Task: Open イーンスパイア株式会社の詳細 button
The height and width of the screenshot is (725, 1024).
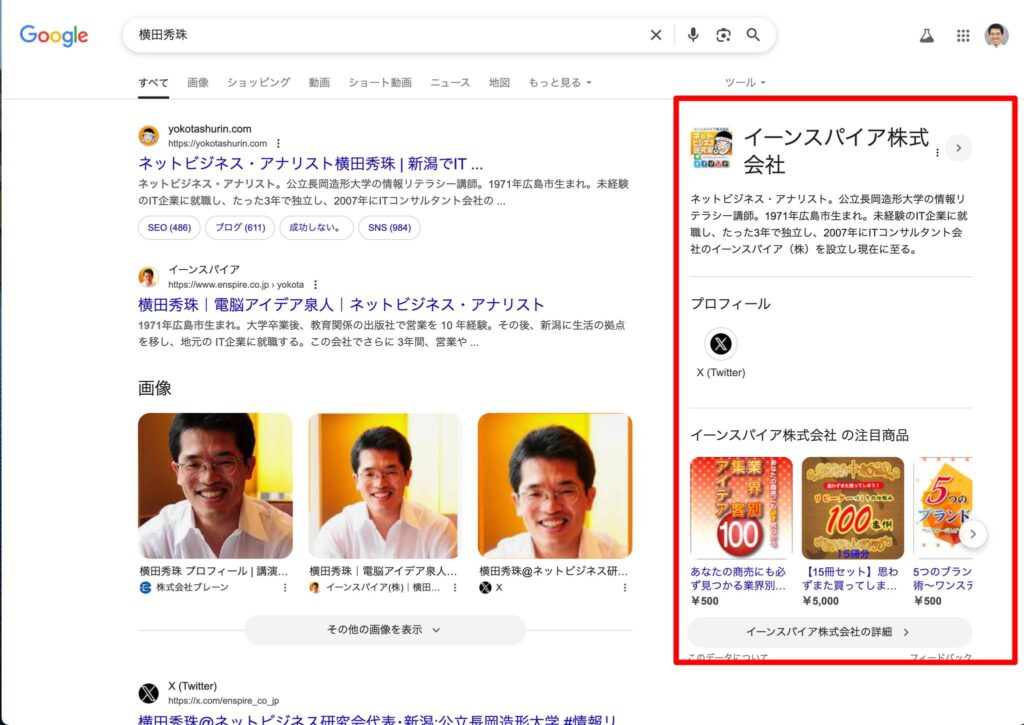Action: click(829, 632)
